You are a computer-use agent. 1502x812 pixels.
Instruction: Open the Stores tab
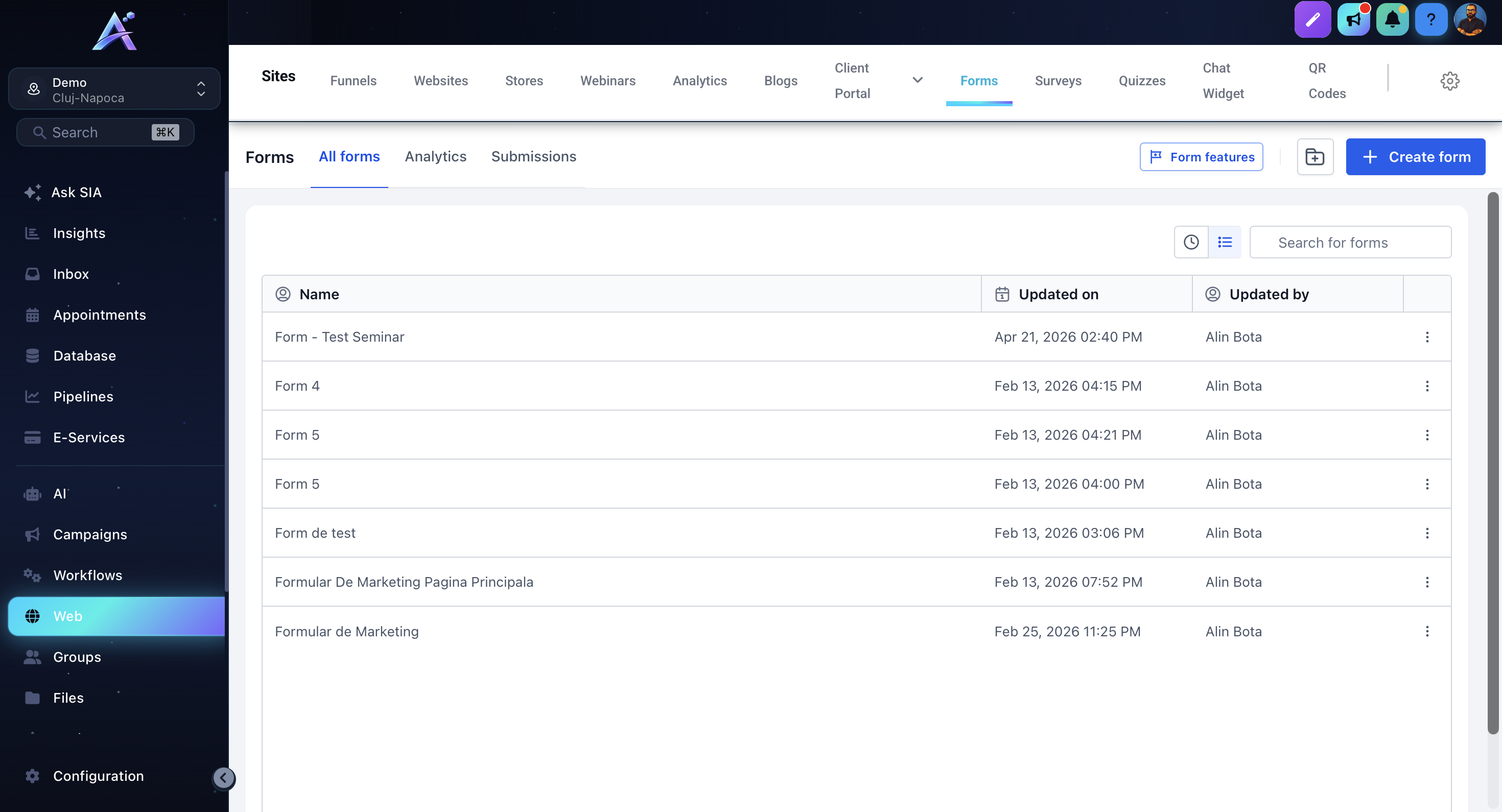(x=524, y=81)
